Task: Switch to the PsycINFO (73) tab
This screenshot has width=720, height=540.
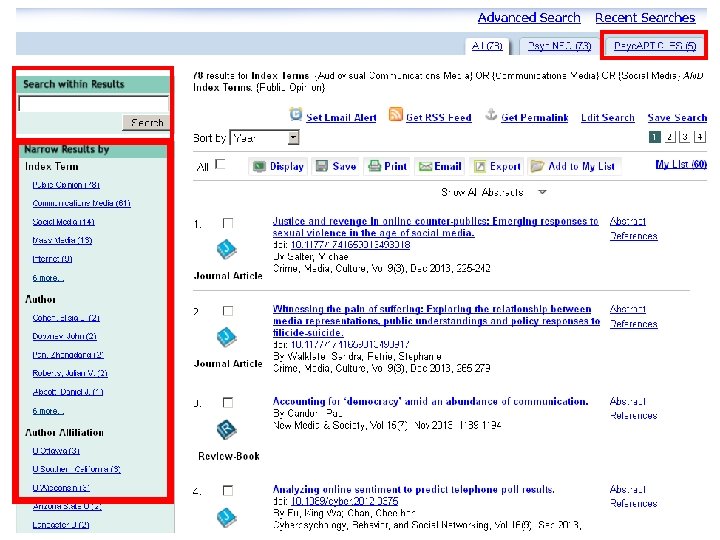Action: [x=559, y=46]
